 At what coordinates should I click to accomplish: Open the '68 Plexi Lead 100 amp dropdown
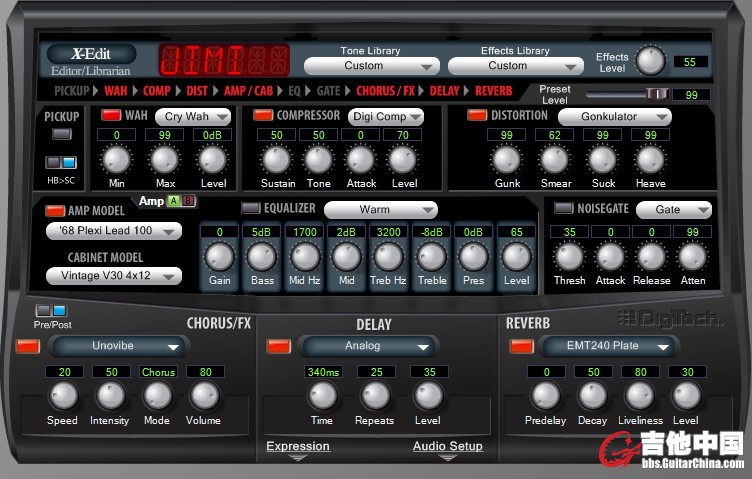coord(114,231)
